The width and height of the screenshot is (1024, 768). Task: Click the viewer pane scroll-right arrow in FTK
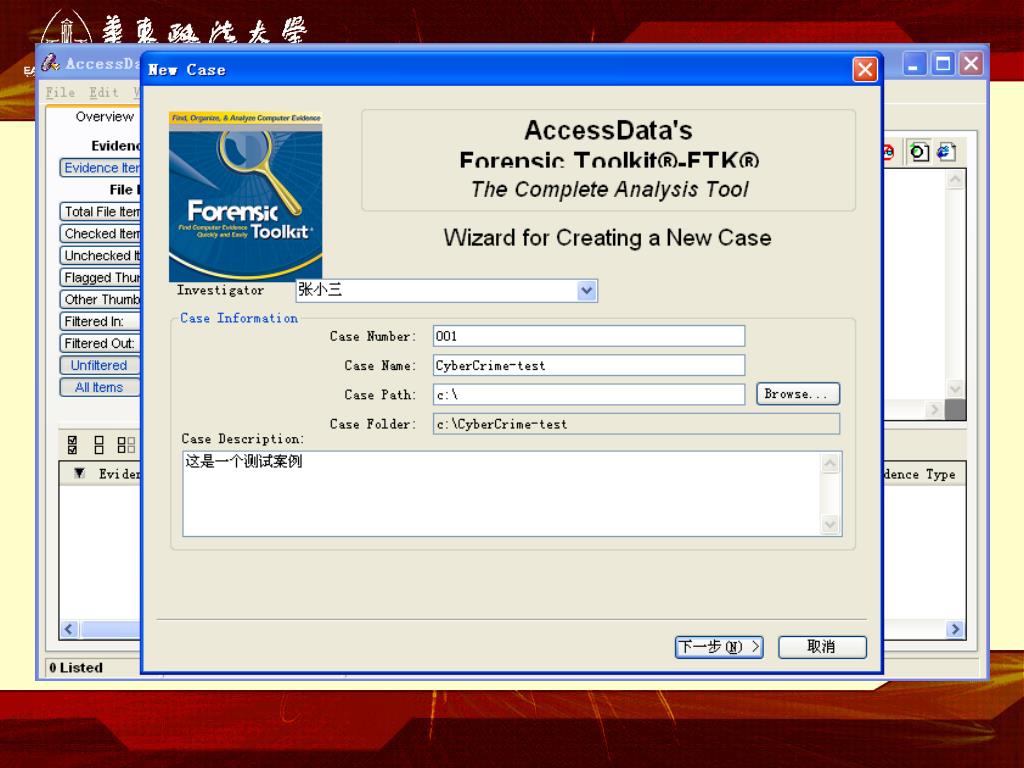click(935, 409)
